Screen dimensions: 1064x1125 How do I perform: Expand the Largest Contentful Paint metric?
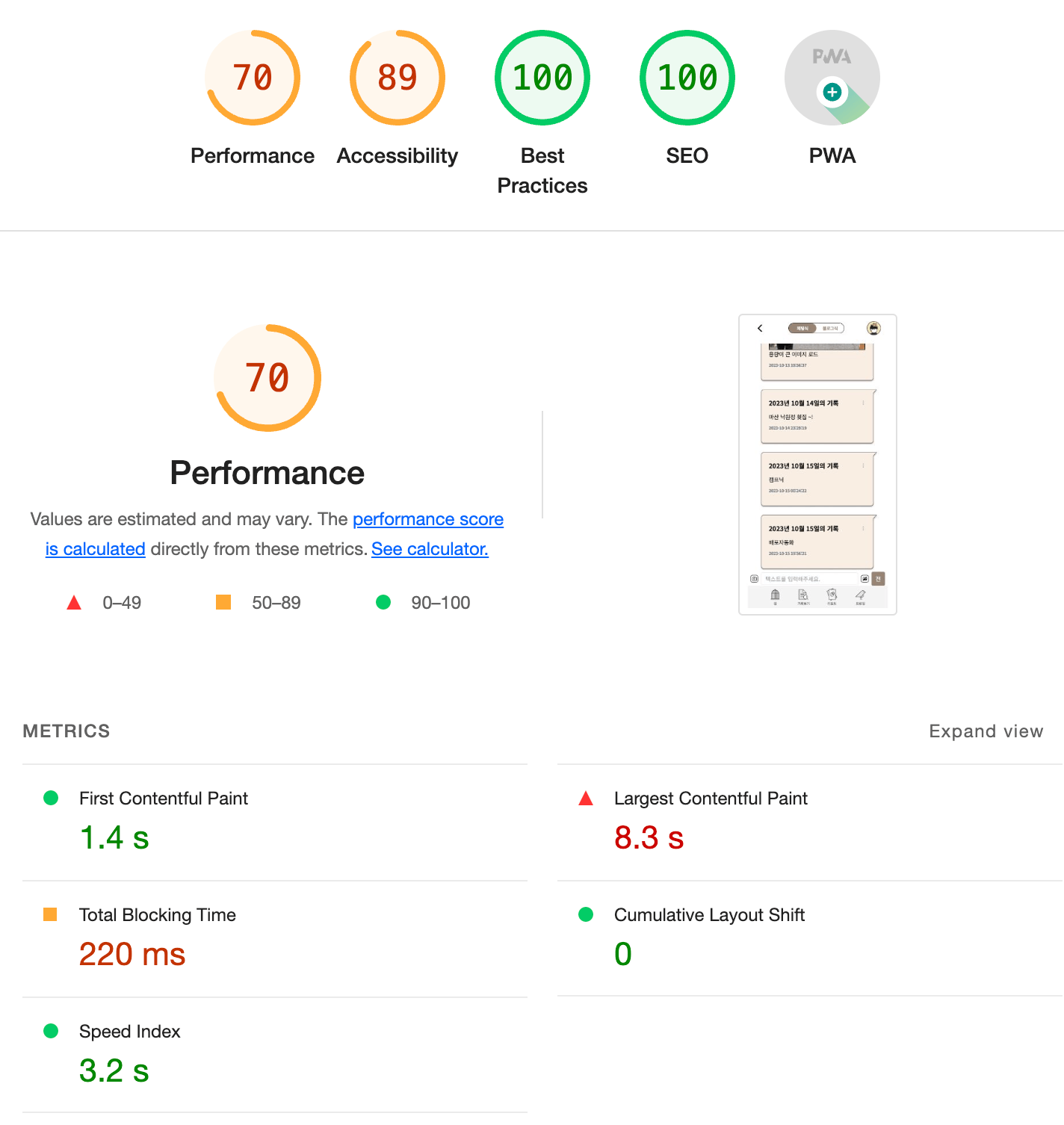[810, 822]
